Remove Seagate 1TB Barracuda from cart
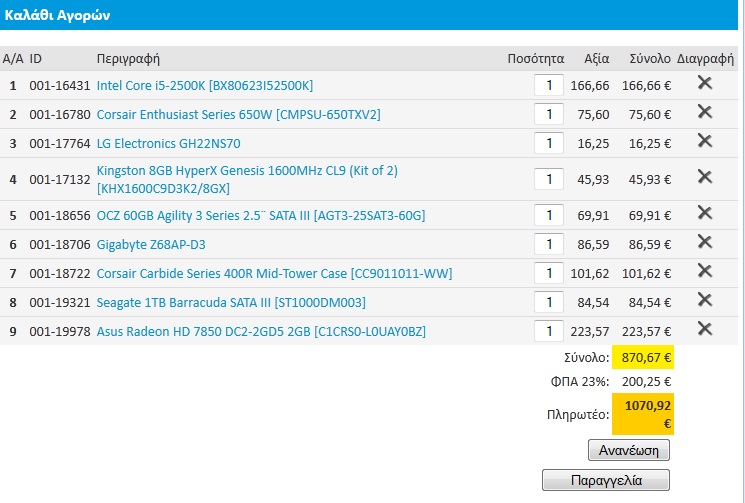The height and width of the screenshot is (503, 745). pos(704,301)
